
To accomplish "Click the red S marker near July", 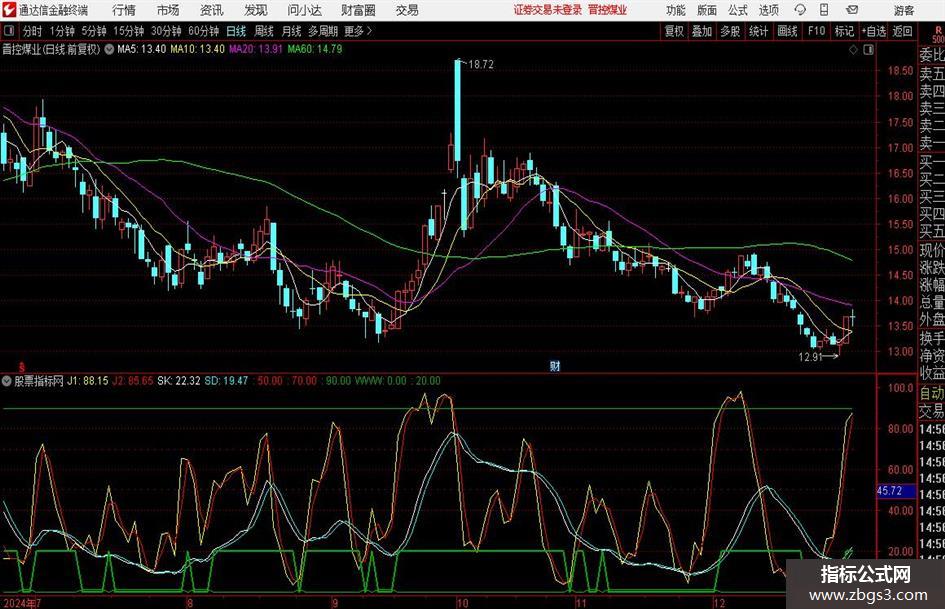I will 22,367.
